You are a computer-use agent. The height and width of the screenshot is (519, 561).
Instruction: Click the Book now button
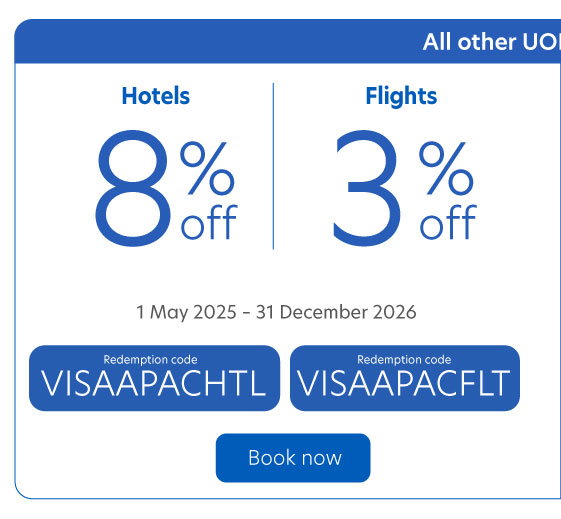point(293,458)
